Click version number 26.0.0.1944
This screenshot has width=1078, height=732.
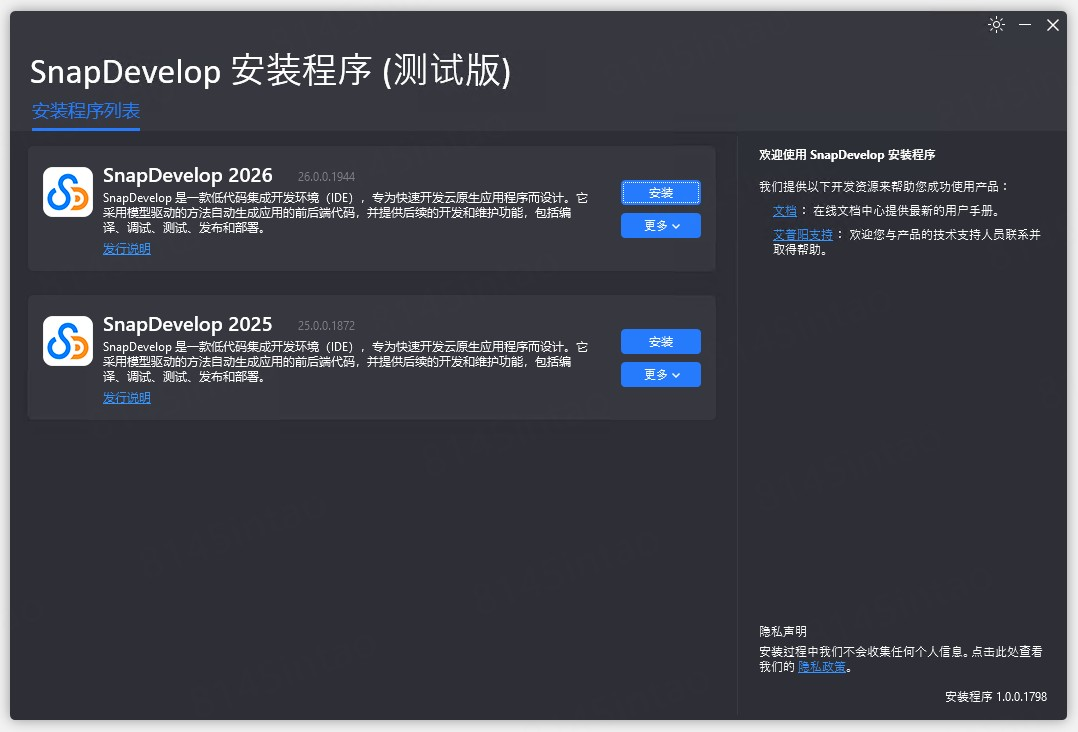(x=327, y=177)
